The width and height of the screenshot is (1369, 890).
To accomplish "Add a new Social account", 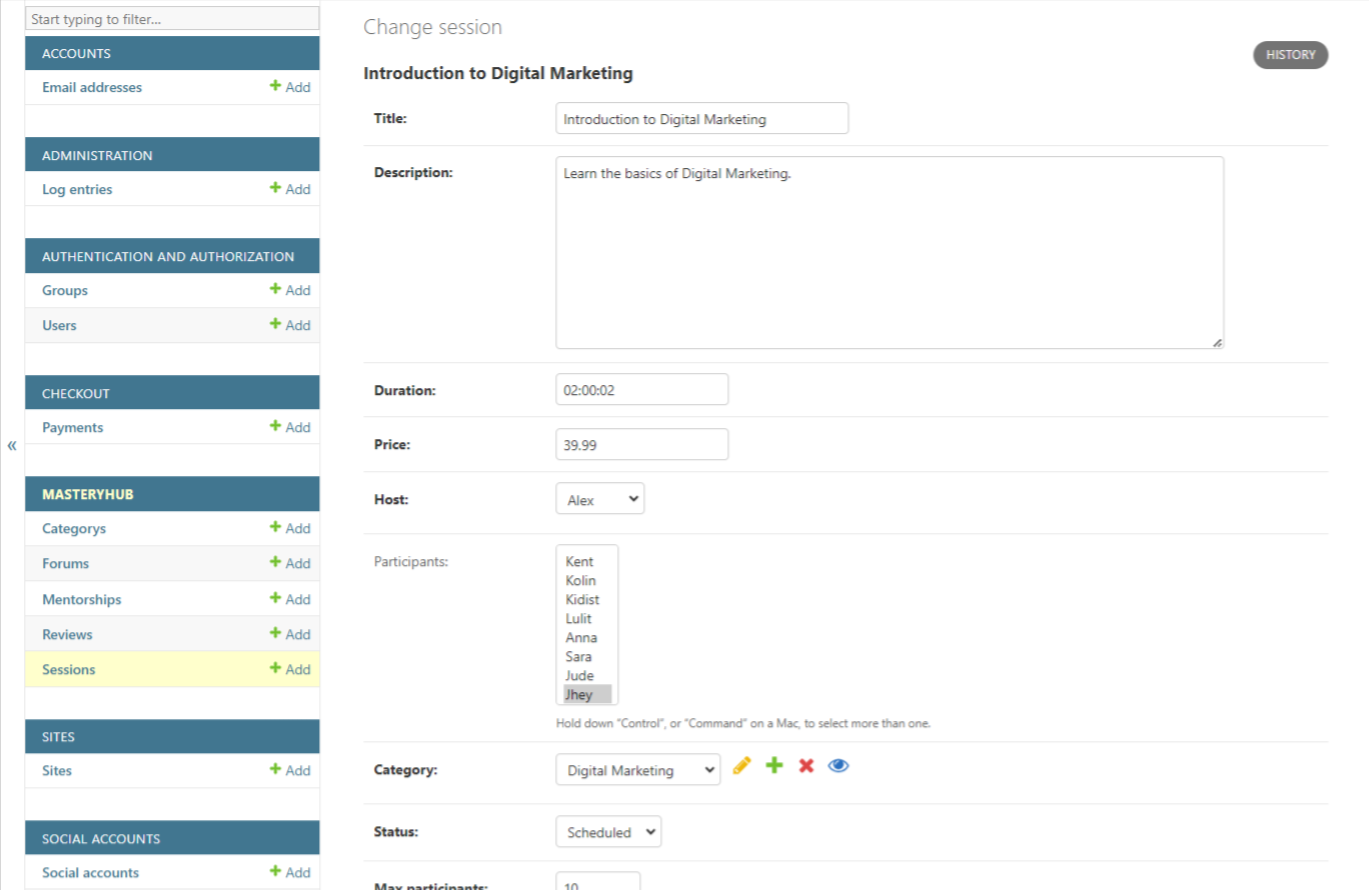I will [x=290, y=872].
